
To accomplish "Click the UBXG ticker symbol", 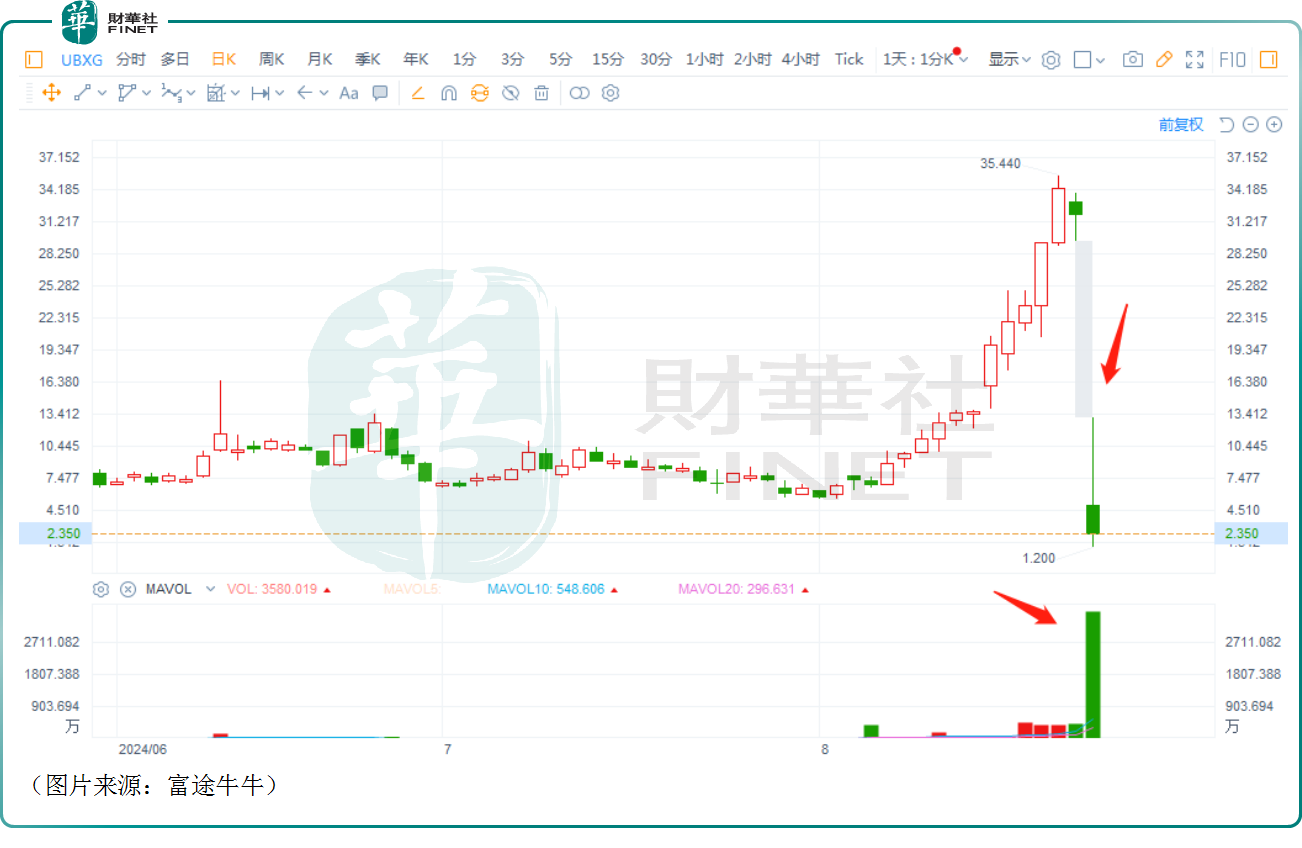I will coord(82,59).
